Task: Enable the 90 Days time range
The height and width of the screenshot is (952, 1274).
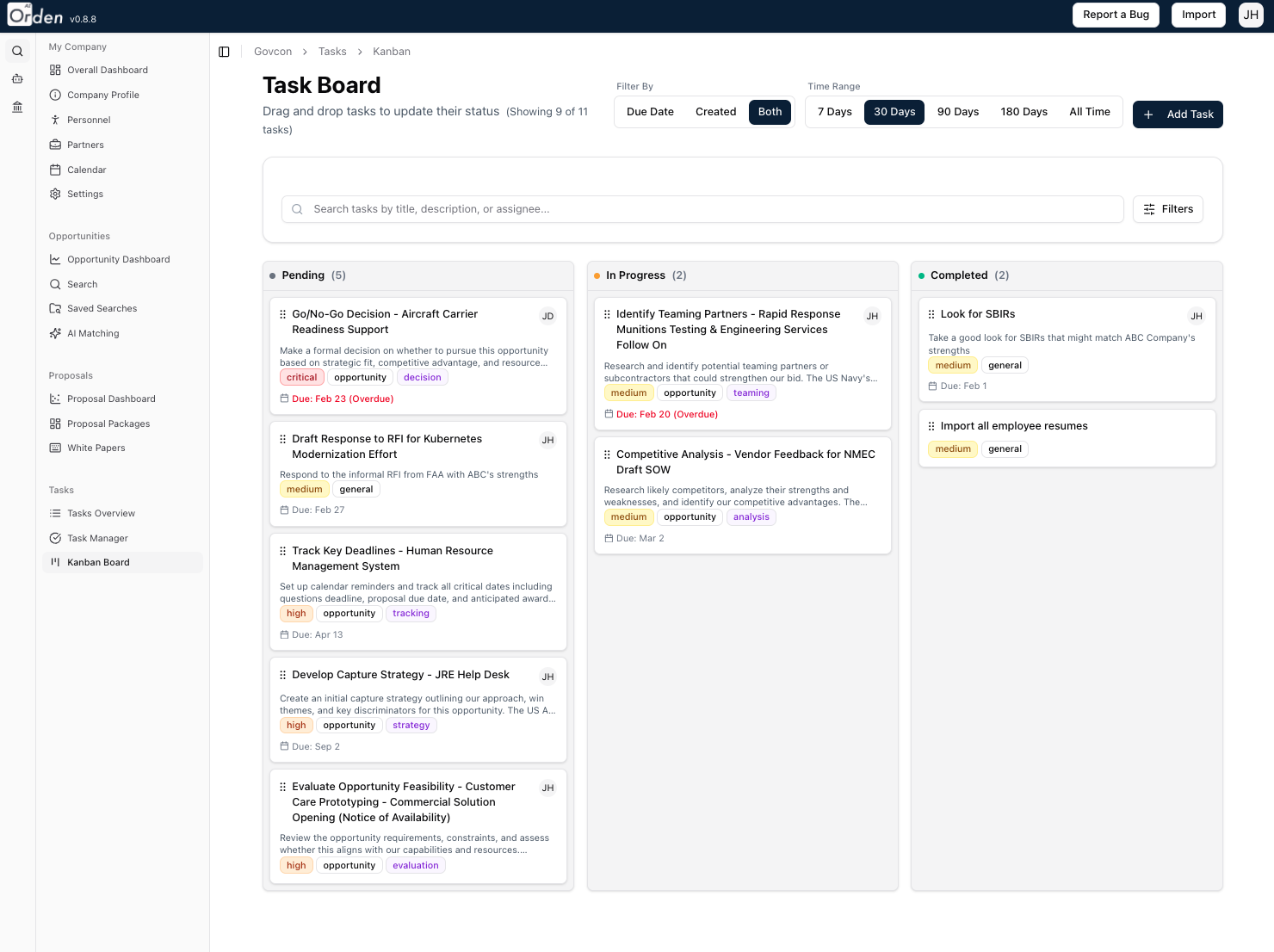Action: pos(957,112)
